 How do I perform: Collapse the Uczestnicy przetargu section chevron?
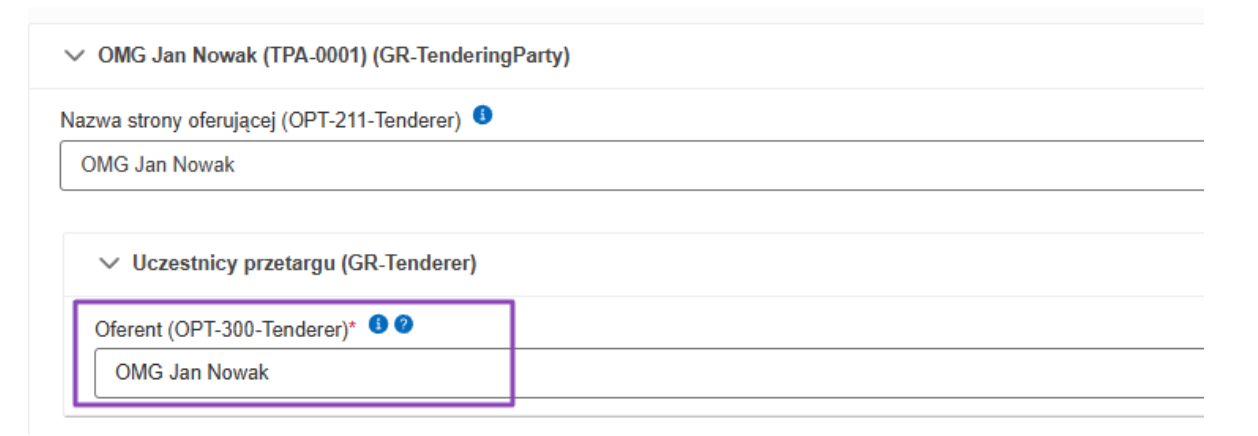(x=109, y=264)
